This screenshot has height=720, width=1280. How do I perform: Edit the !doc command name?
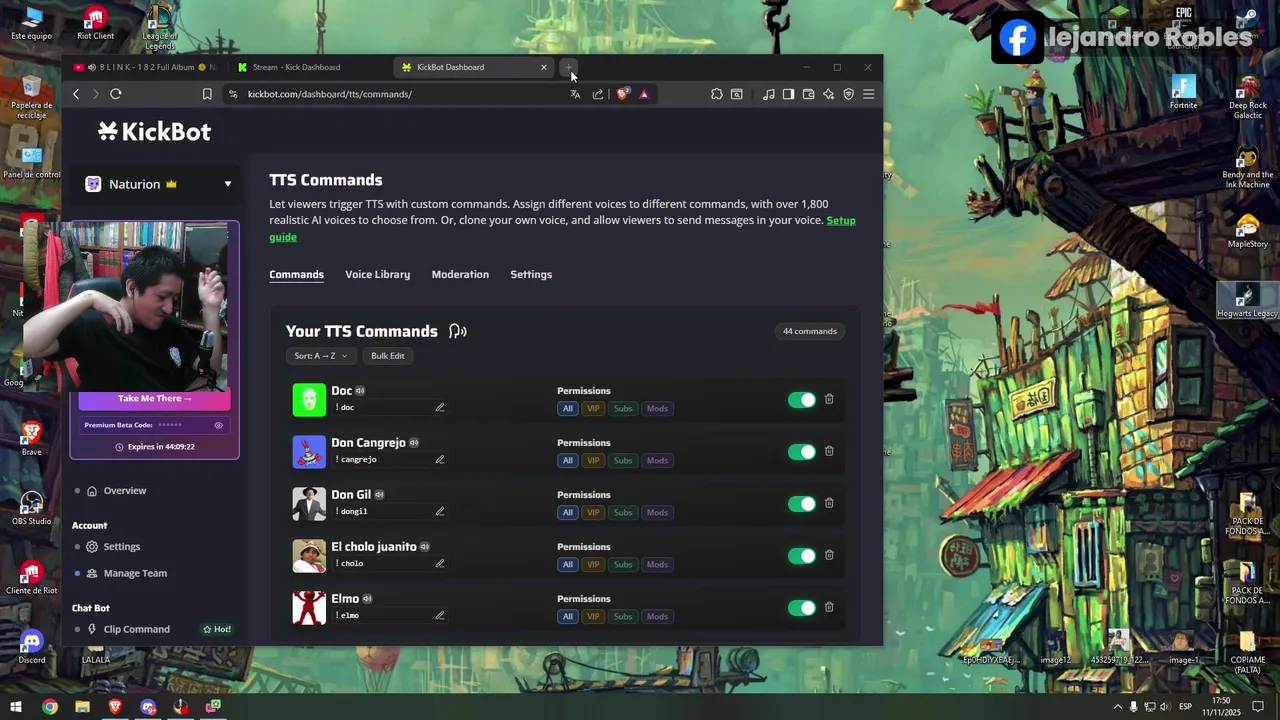click(439, 407)
